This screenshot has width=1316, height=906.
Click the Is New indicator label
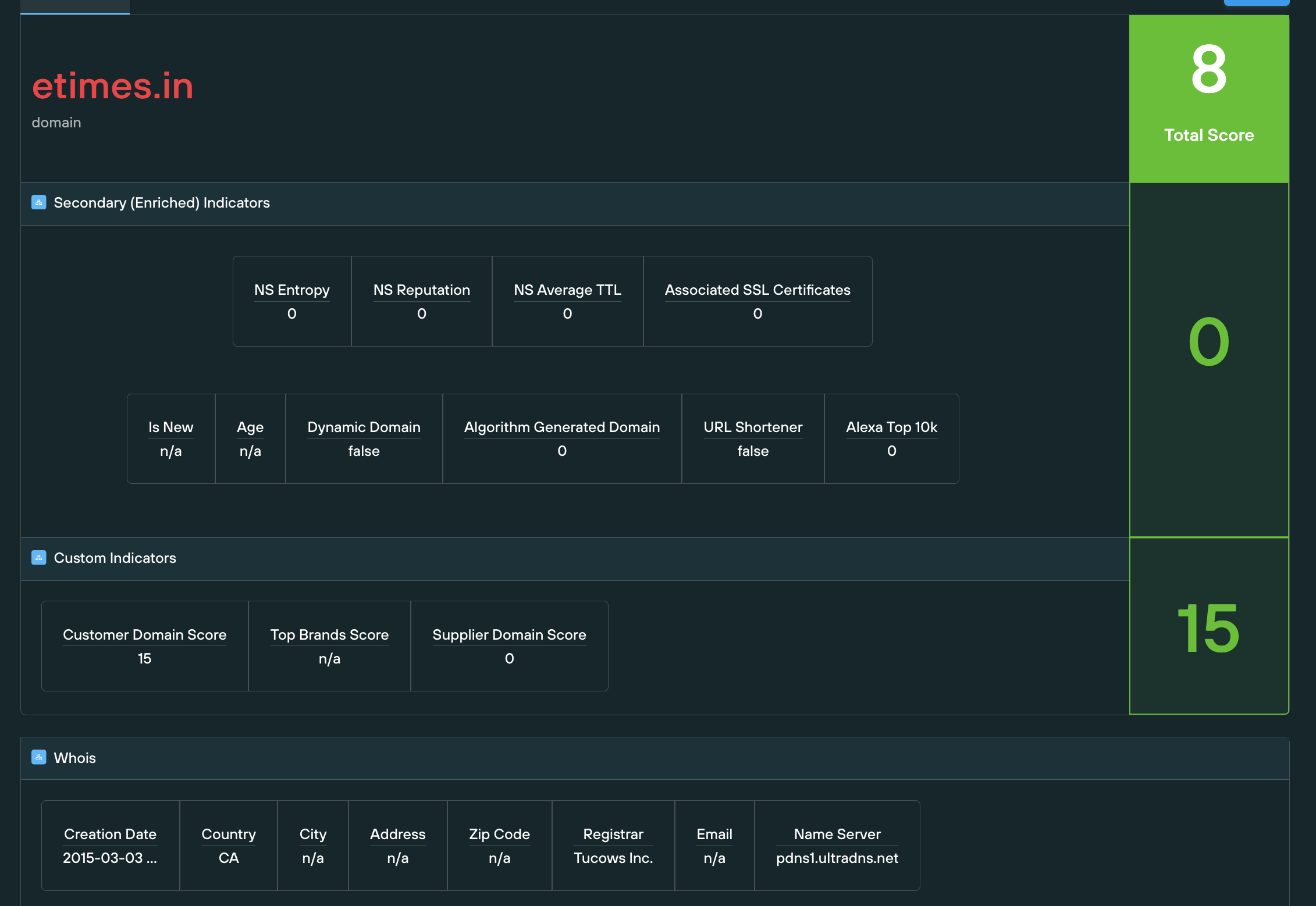(170, 427)
